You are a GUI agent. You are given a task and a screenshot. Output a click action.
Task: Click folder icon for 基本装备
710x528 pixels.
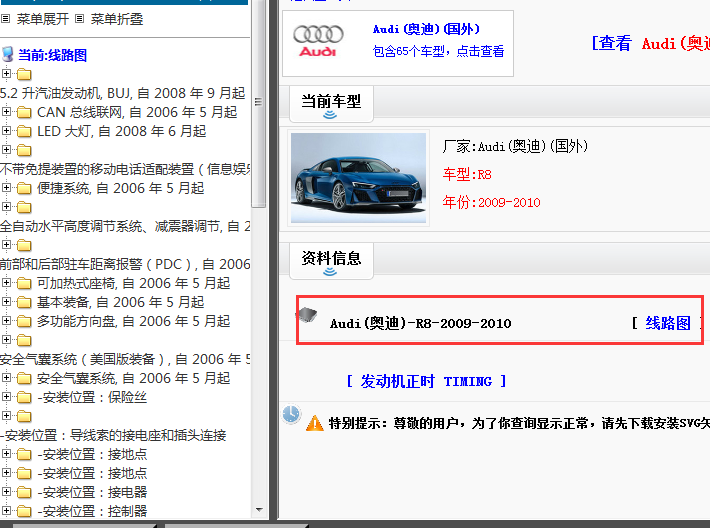pos(24,302)
